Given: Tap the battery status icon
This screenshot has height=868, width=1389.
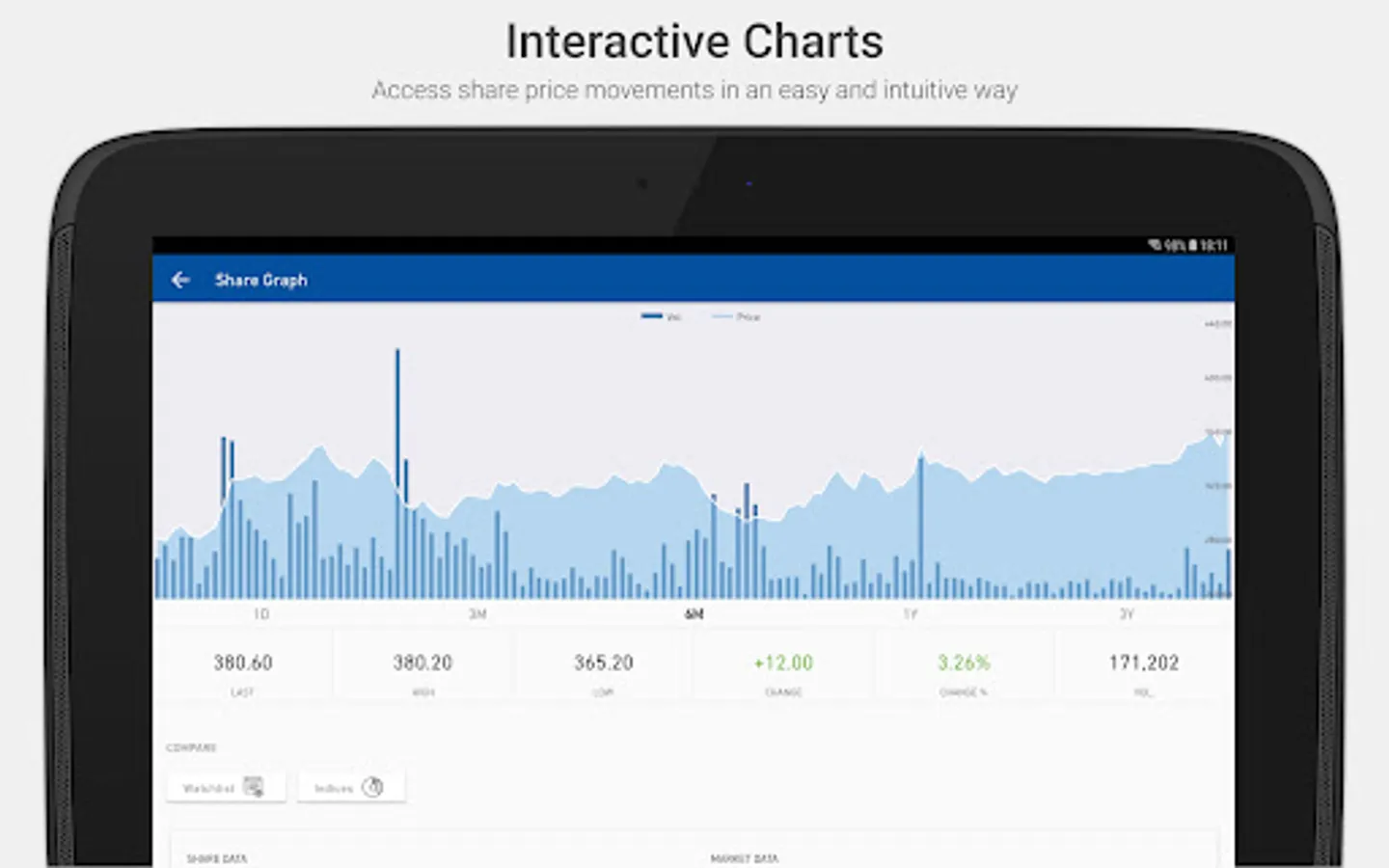Looking at the screenshot, I should [x=1193, y=245].
